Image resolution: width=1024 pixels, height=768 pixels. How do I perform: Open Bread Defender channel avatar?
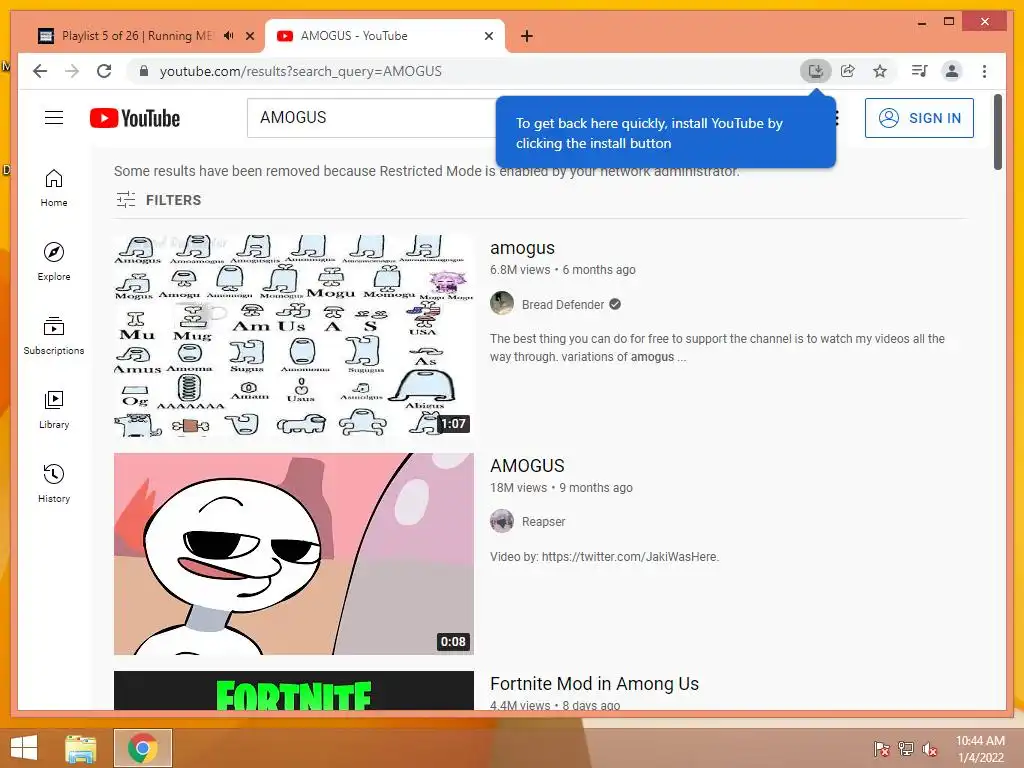tap(502, 304)
